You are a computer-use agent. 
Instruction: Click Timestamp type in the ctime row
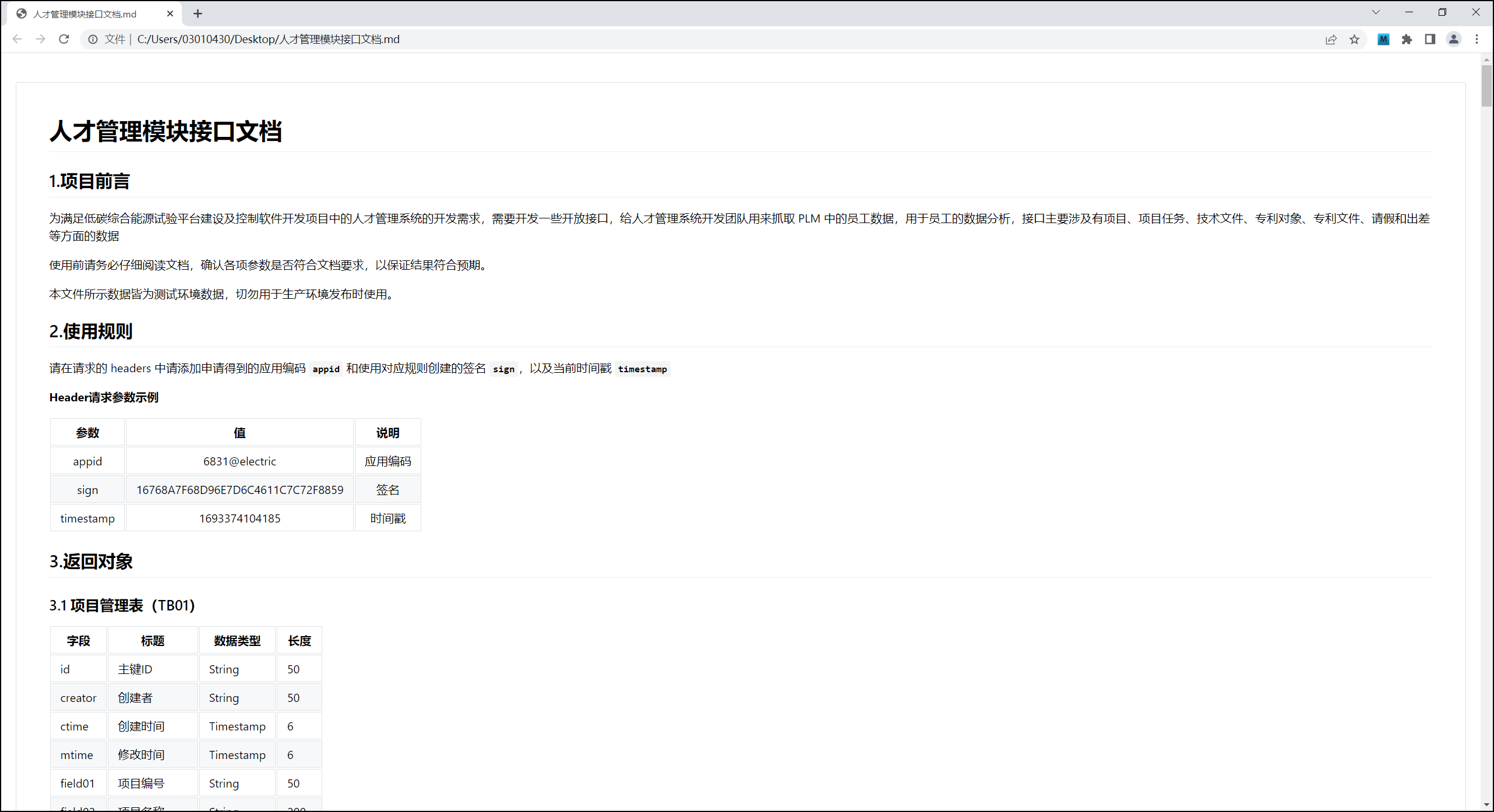tap(237, 726)
